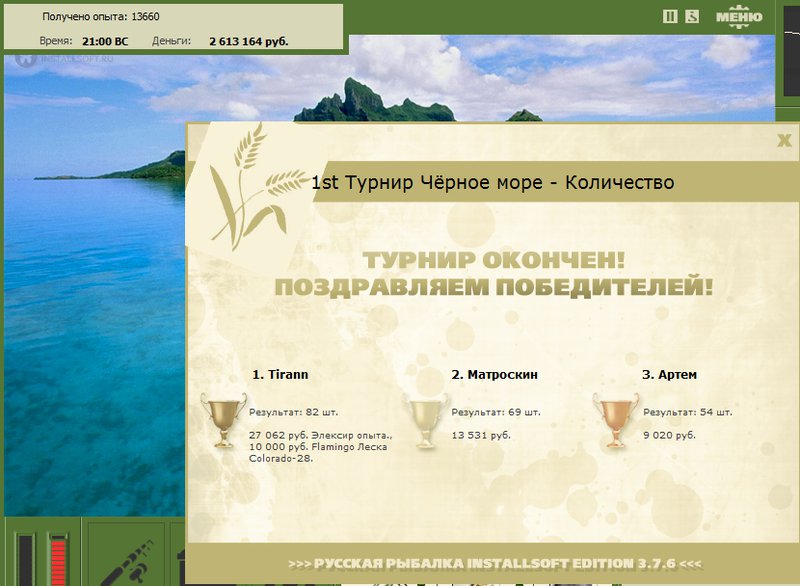The height and width of the screenshot is (586, 800).
Task: Pause the game with the pause icon
Action: (x=670, y=16)
